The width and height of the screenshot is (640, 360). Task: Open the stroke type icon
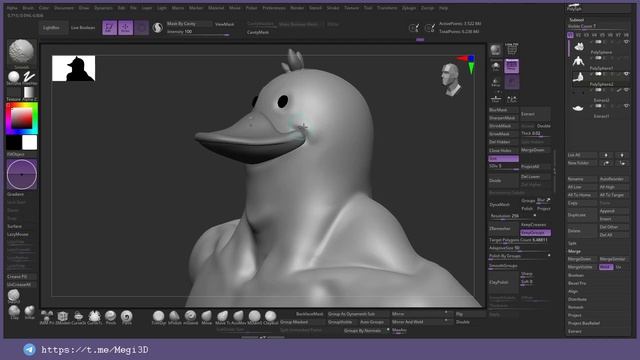29,77
